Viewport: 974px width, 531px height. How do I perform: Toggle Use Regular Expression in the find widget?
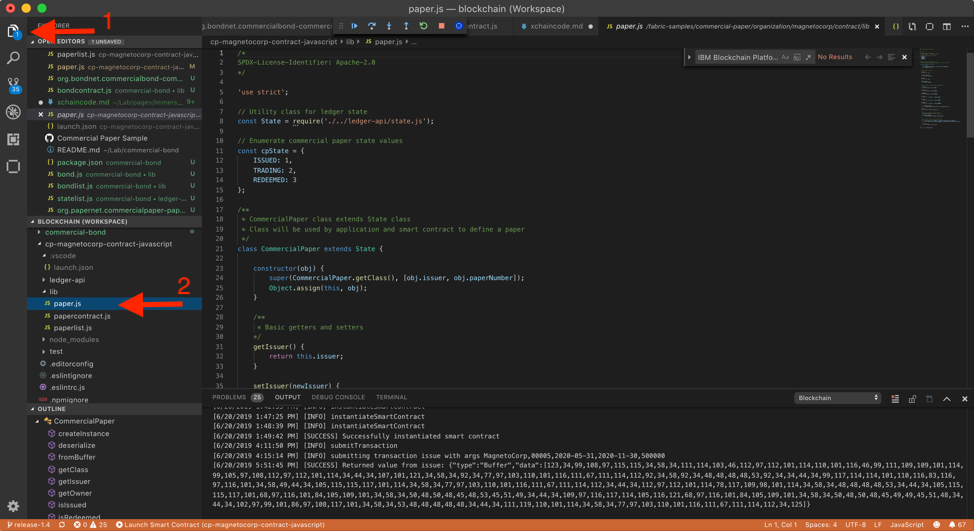point(808,57)
